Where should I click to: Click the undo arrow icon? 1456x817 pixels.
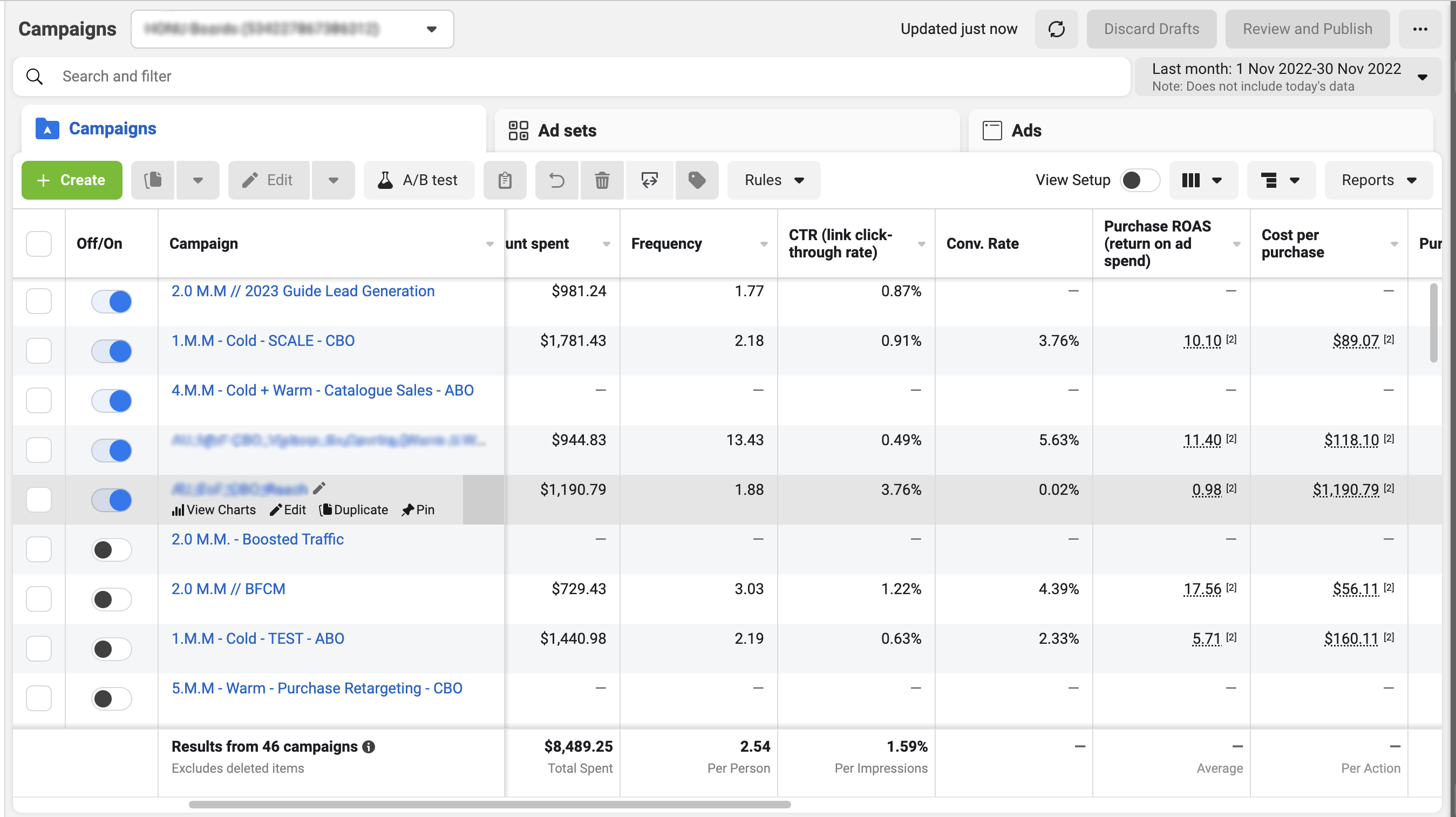556,180
